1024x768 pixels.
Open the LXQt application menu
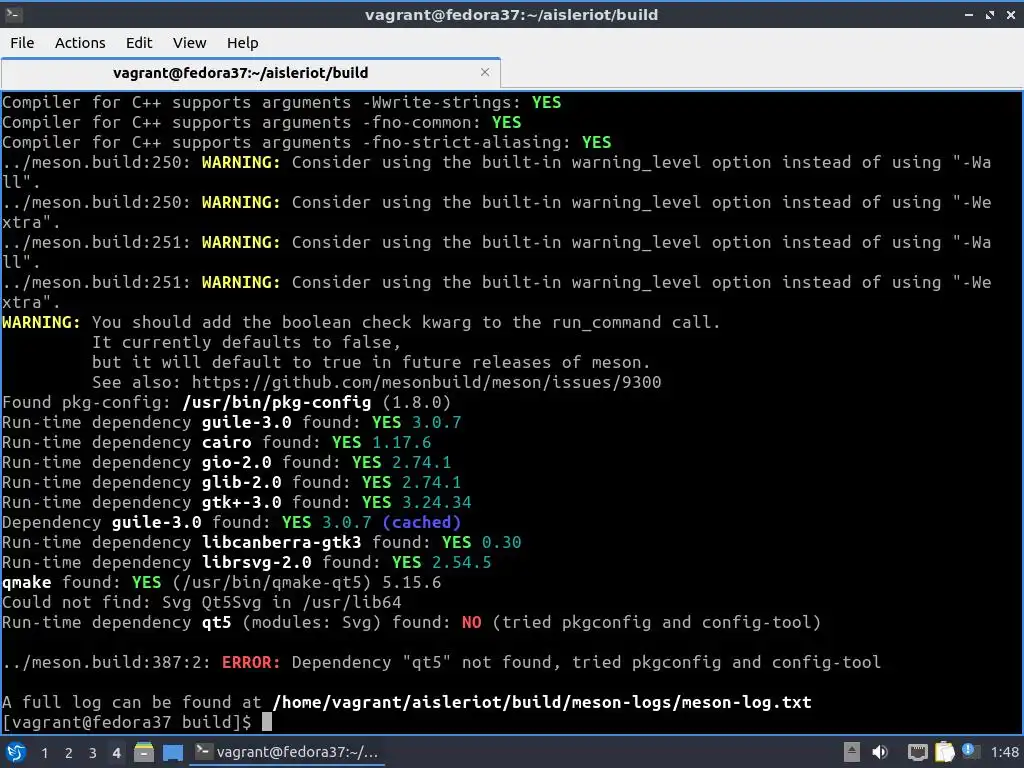point(16,752)
